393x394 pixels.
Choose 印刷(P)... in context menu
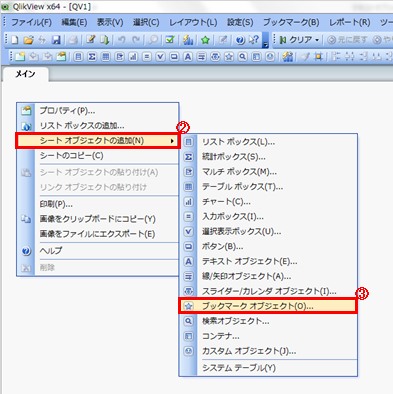[x=98, y=204]
